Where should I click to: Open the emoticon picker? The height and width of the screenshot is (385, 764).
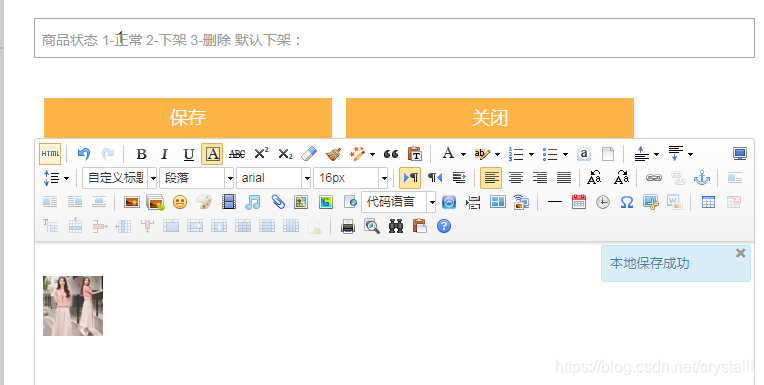pos(180,202)
